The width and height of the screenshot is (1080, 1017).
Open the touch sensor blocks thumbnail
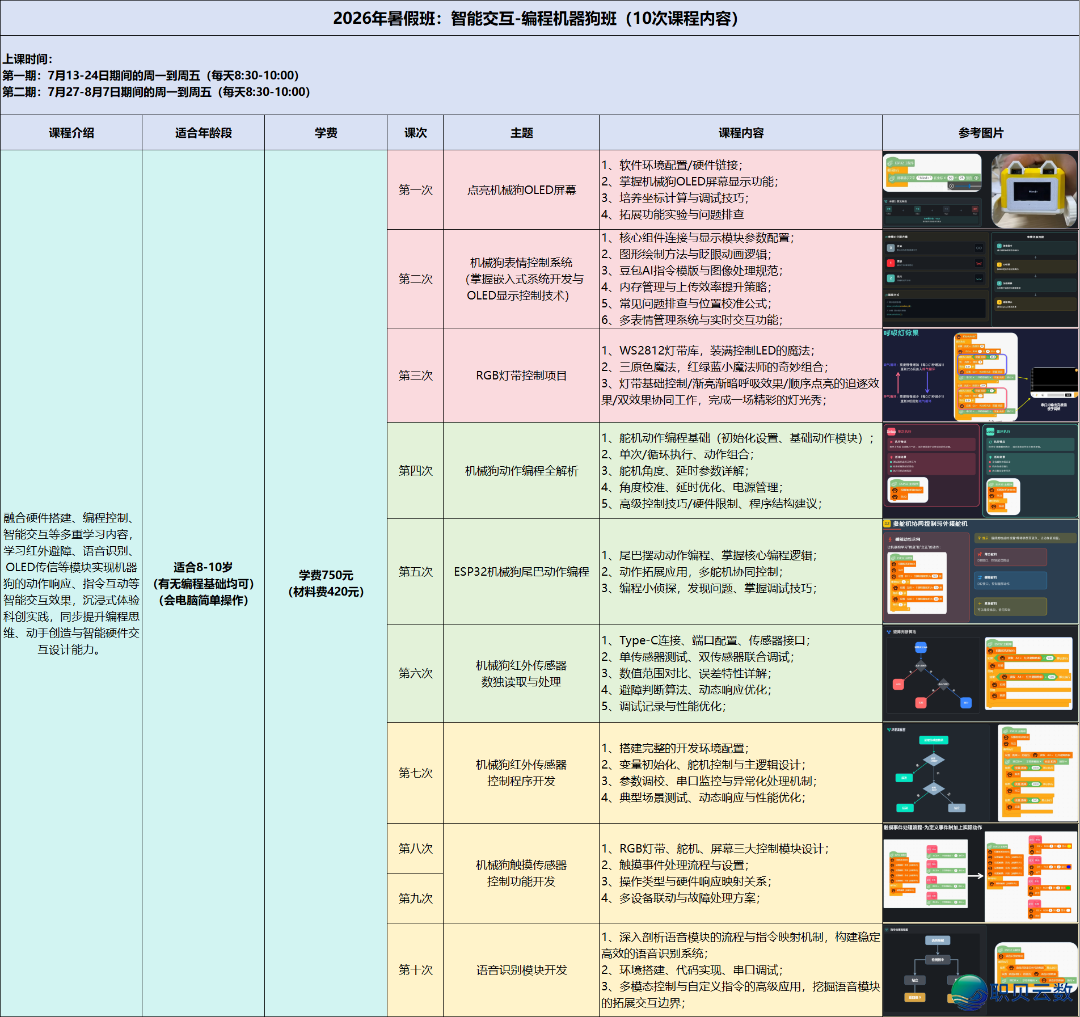981,873
